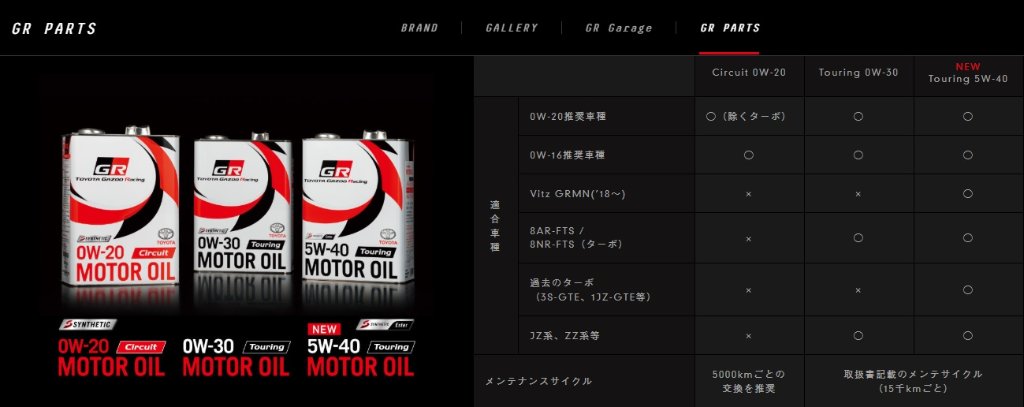Click the Touring tag beside 0W-30 label

[266, 347]
